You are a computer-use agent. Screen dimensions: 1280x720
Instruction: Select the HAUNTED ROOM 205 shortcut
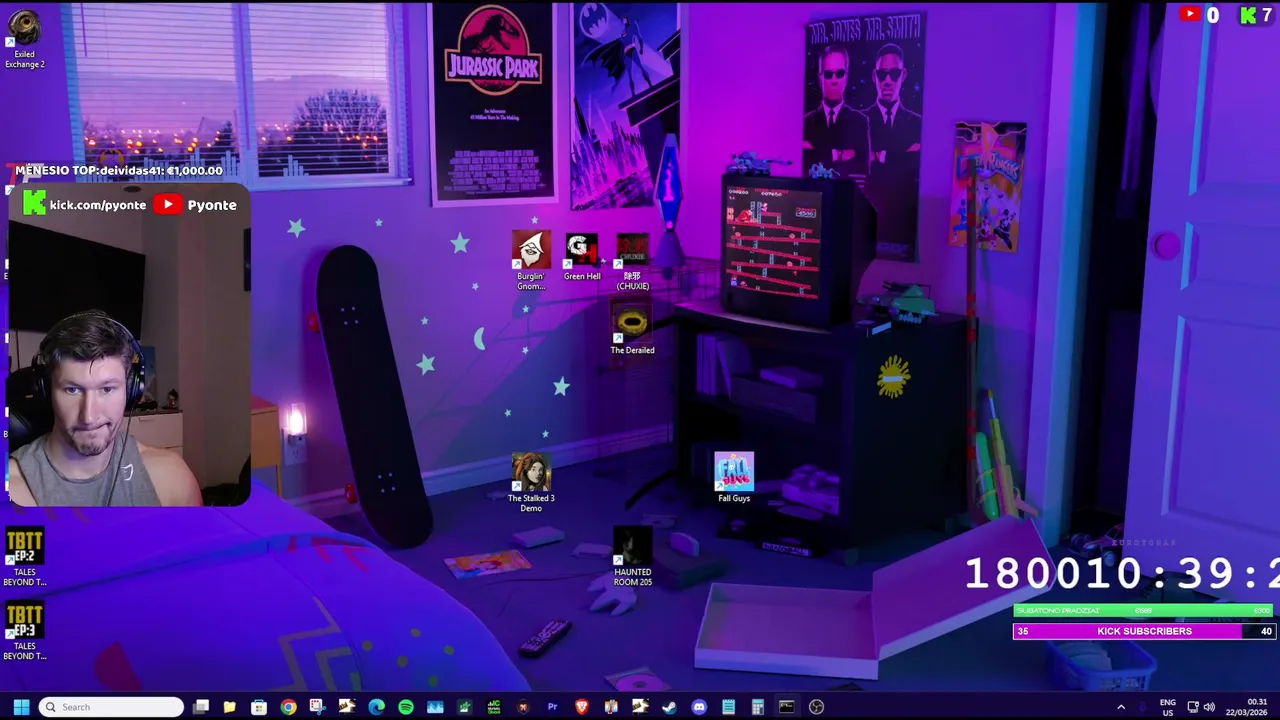(632, 557)
